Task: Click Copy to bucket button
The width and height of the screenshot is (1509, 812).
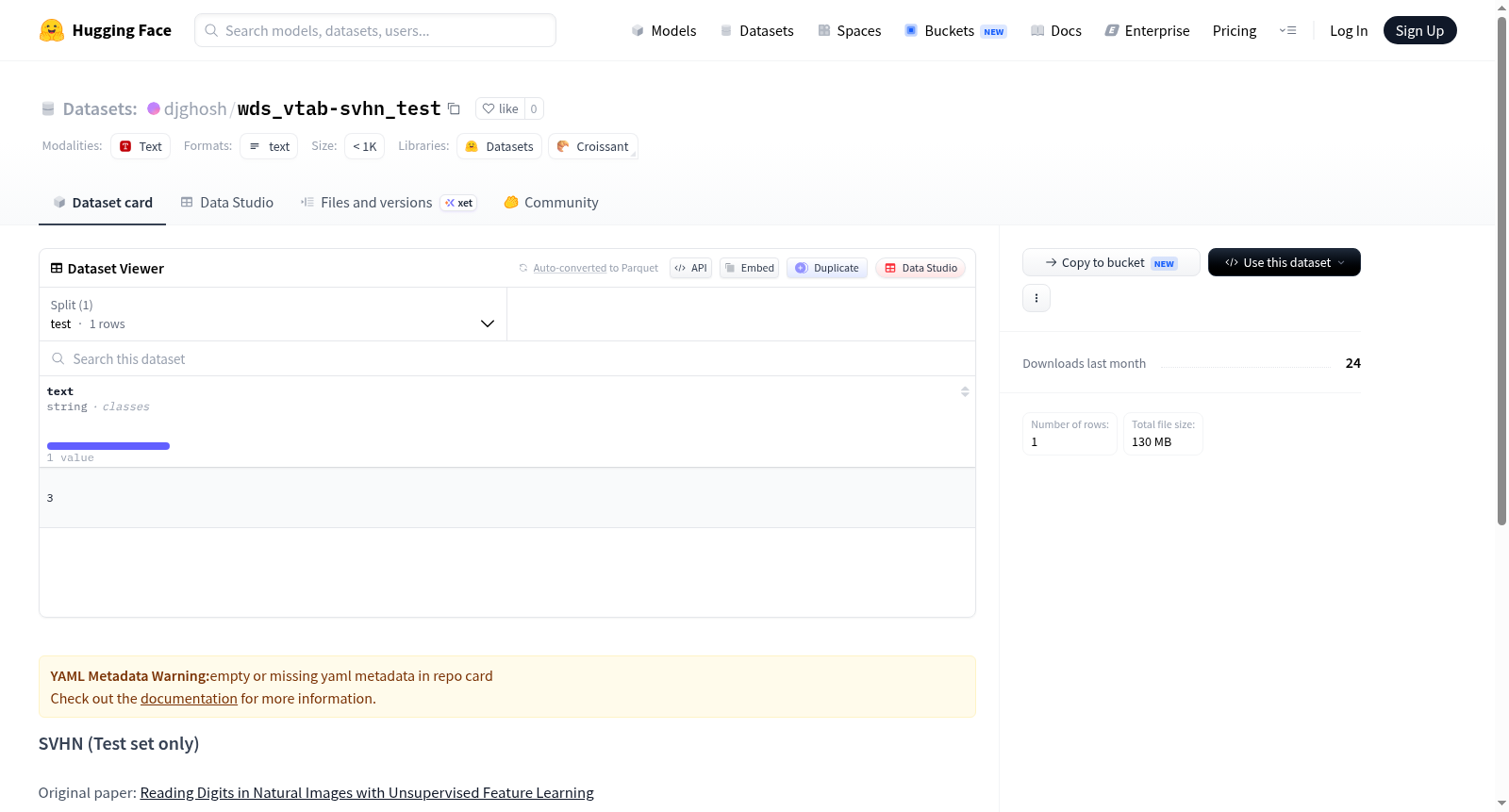Action: (x=1111, y=262)
